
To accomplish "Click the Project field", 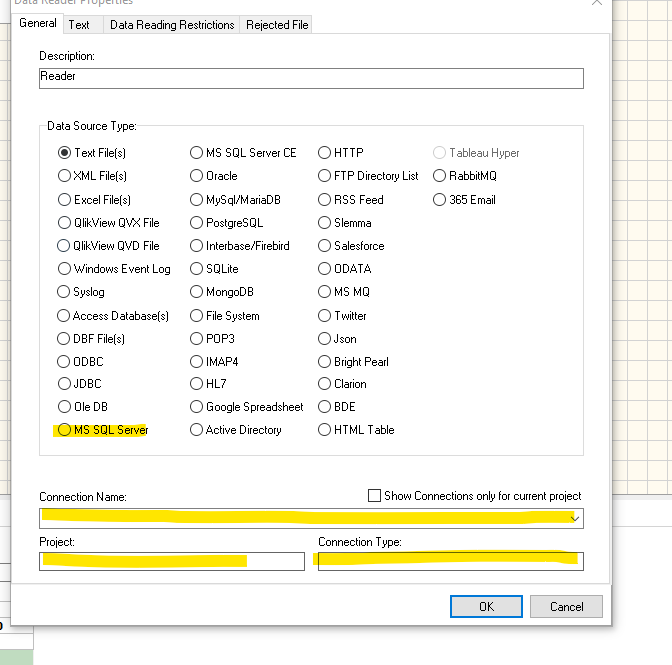I will (172, 561).
